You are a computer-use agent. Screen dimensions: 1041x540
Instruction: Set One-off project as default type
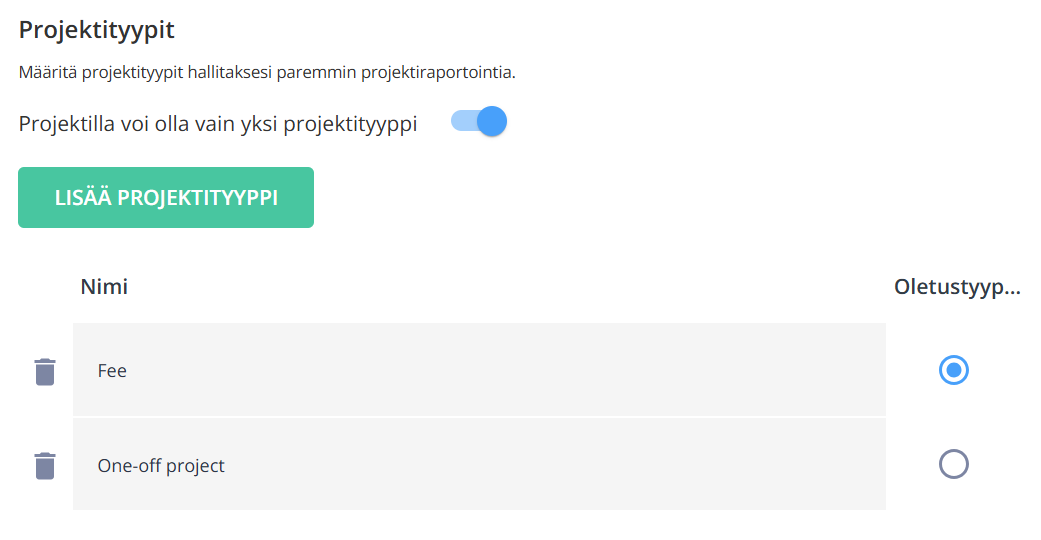[x=953, y=464]
